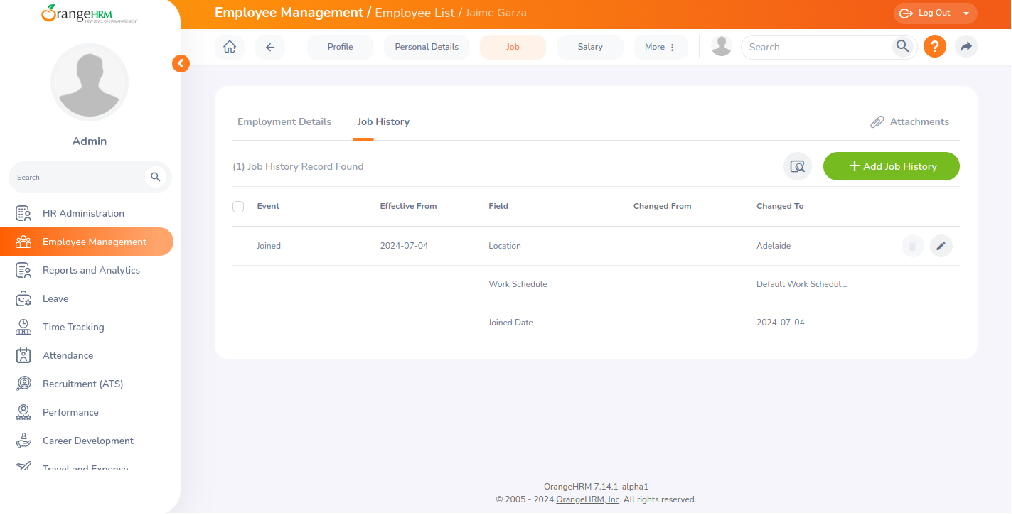Click the Performance sidebar icon
Viewport: 1012px width, 514px height.
pyautogui.click(x=23, y=412)
